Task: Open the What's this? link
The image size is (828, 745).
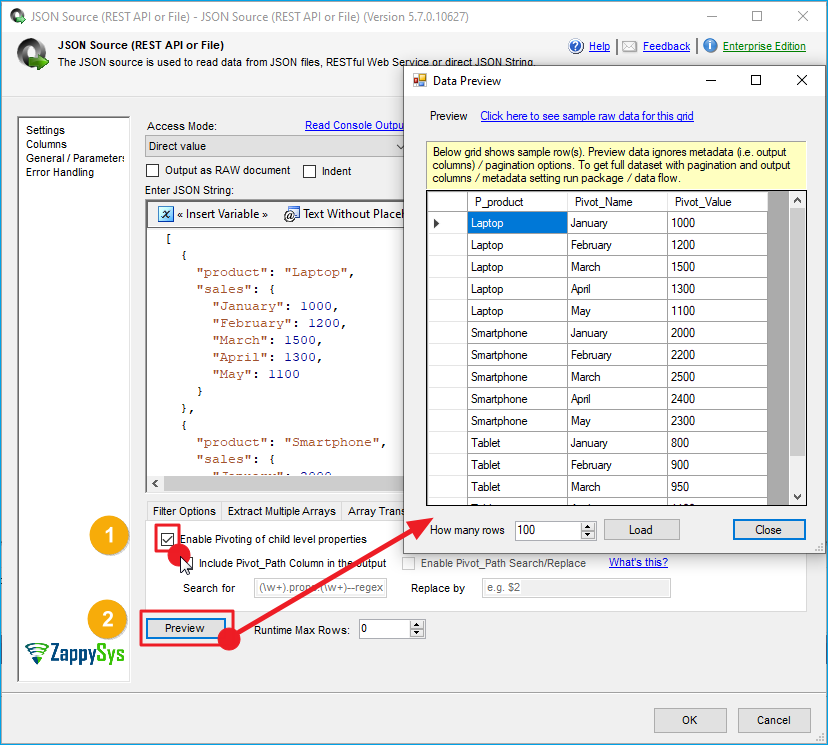Action: 638,562
